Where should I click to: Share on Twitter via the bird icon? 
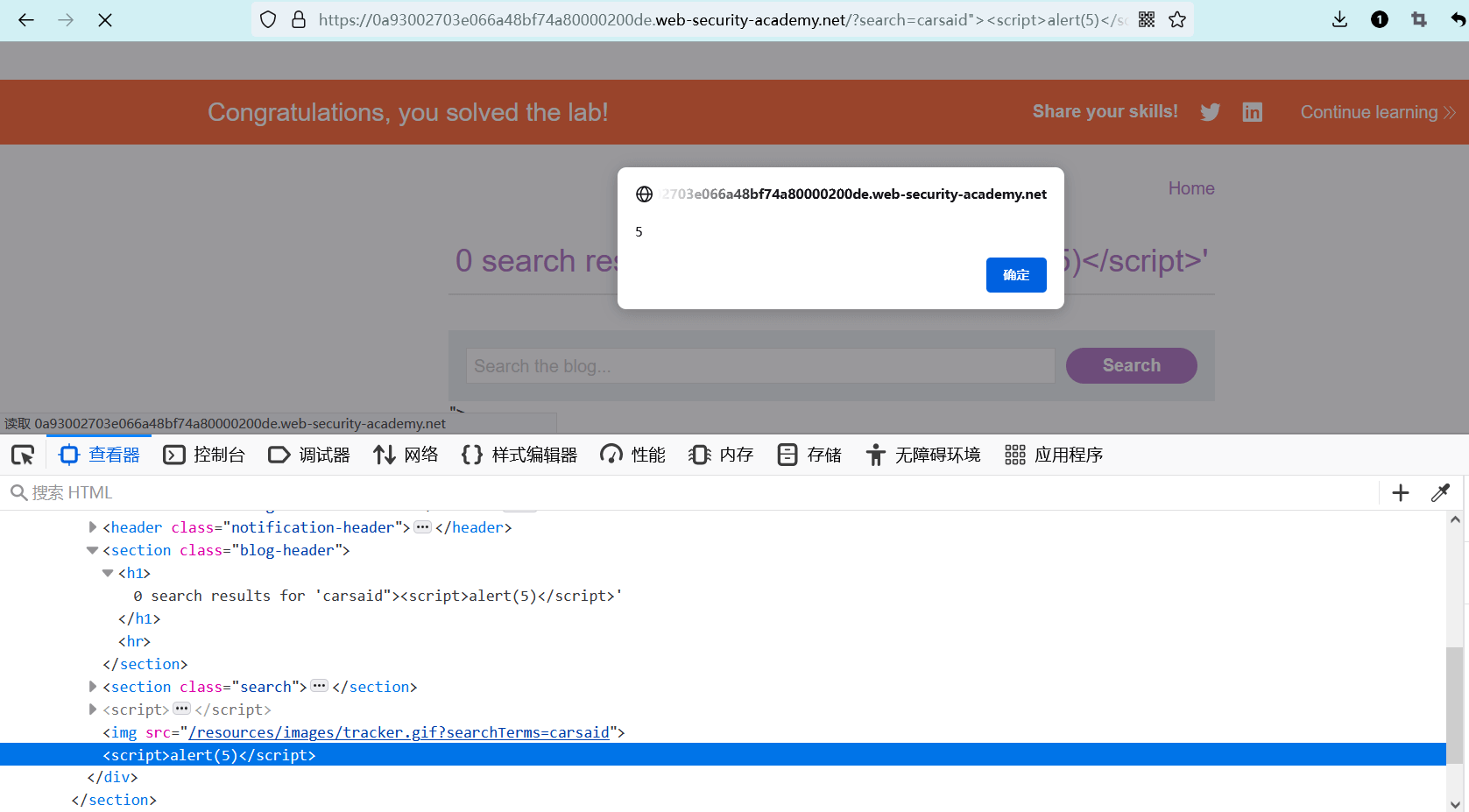coord(1210,112)
